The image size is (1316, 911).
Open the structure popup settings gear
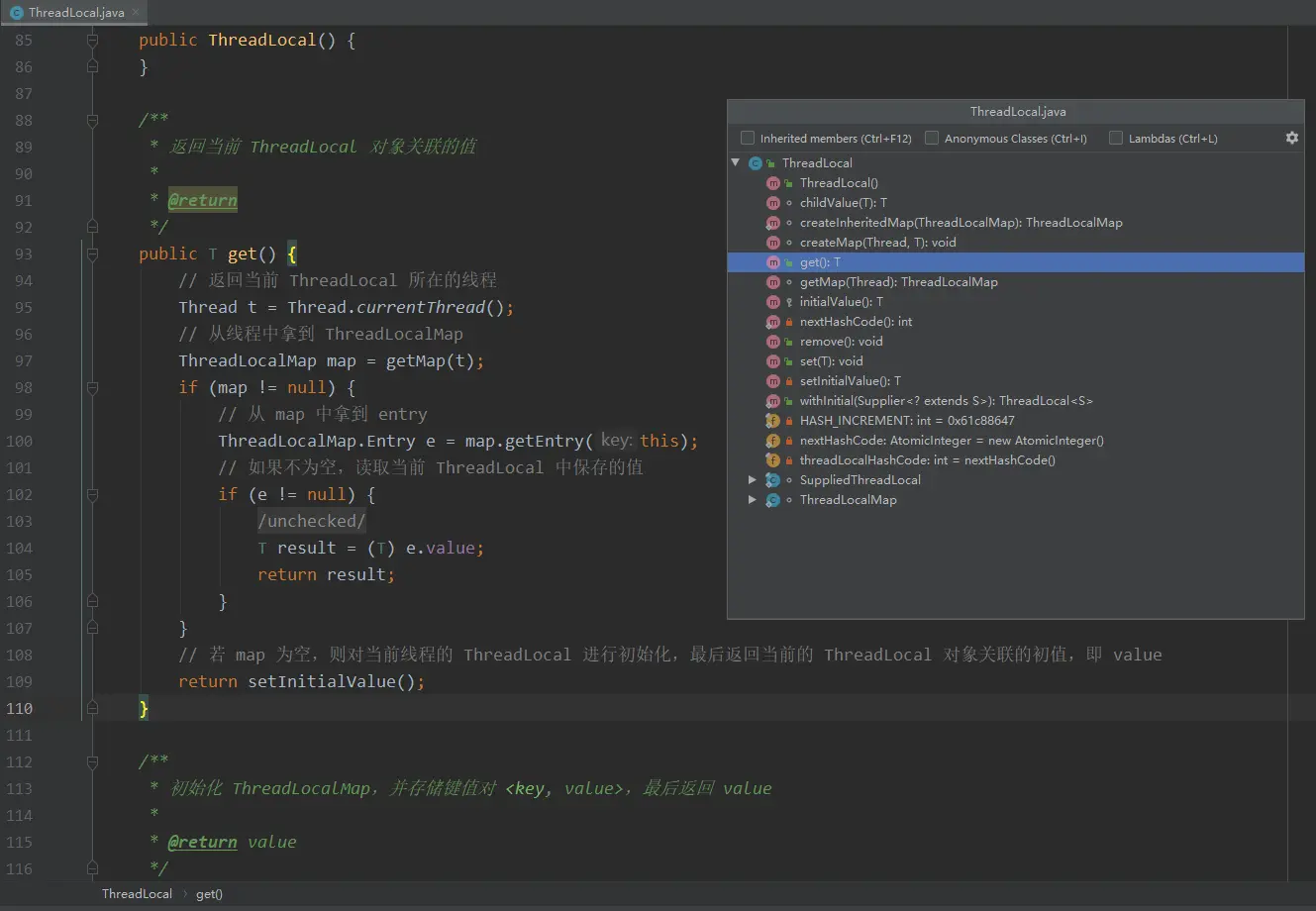pyautogui.click(x=1291, y=138)
